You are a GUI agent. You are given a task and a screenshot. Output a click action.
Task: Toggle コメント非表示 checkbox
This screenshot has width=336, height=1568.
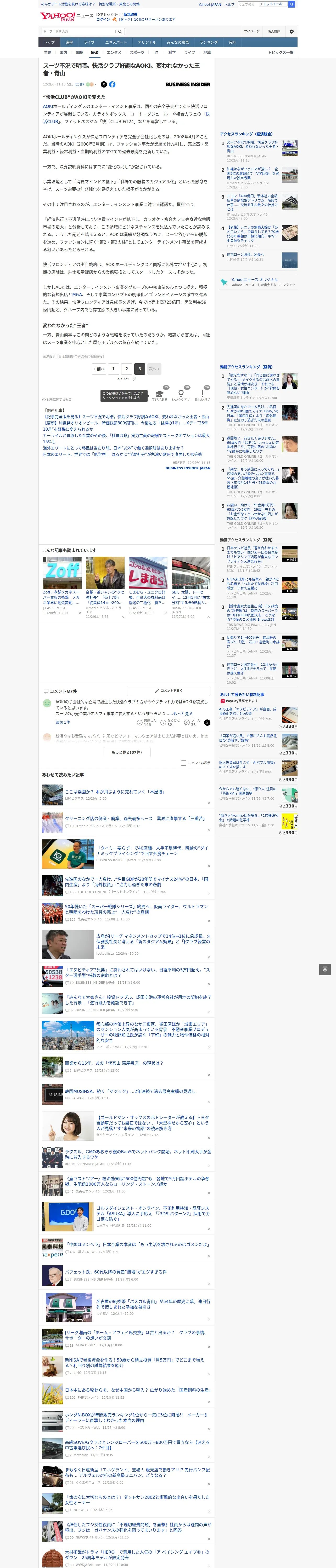pos(183,763)
